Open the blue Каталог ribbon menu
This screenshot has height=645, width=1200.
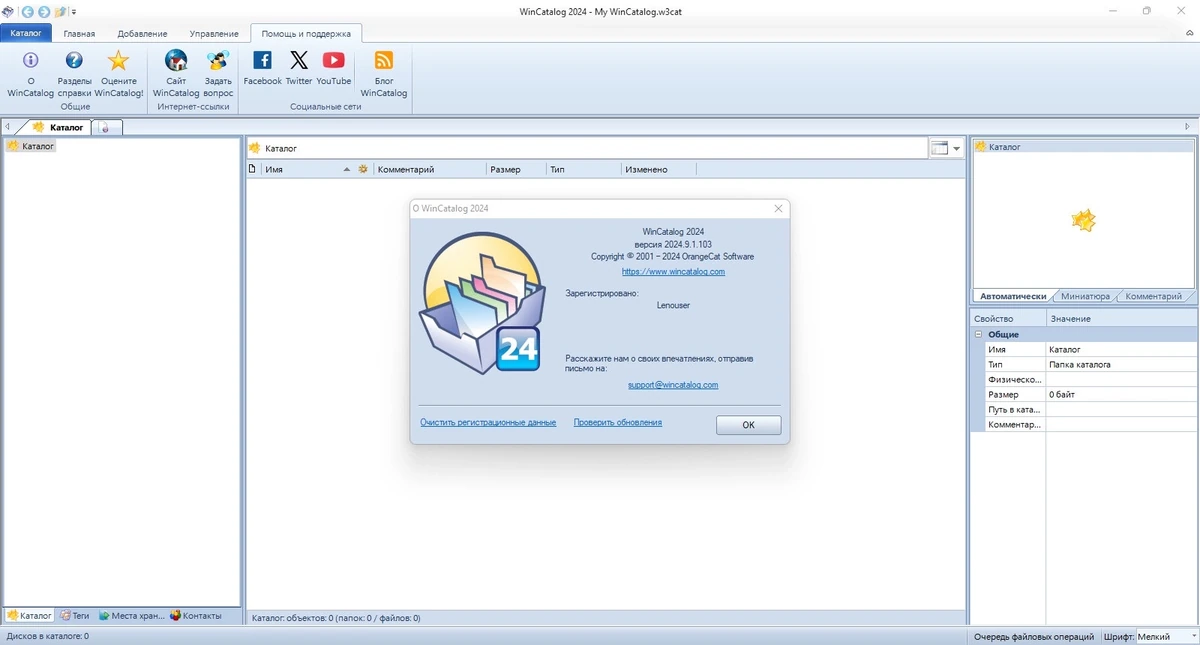tap(26, 33)
